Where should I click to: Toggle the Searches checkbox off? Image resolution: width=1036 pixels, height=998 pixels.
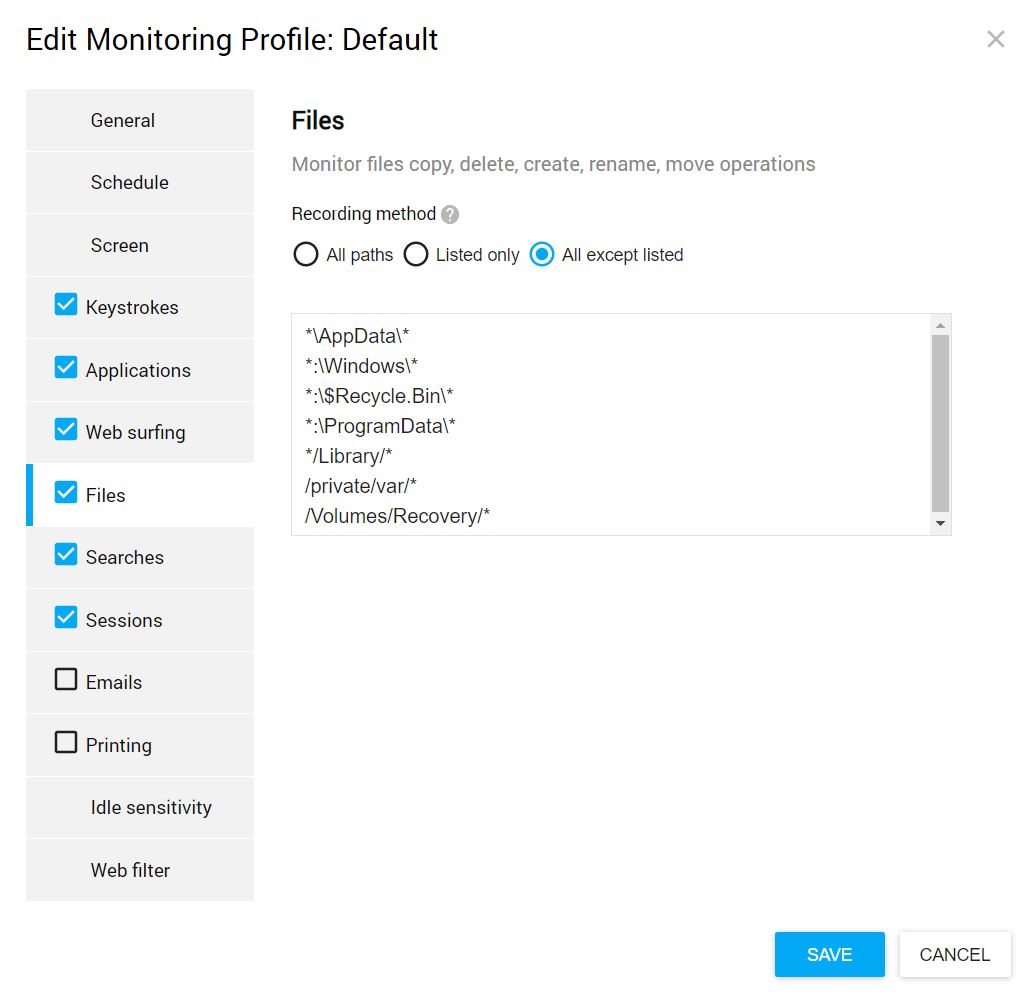click(x=66, y=555)
